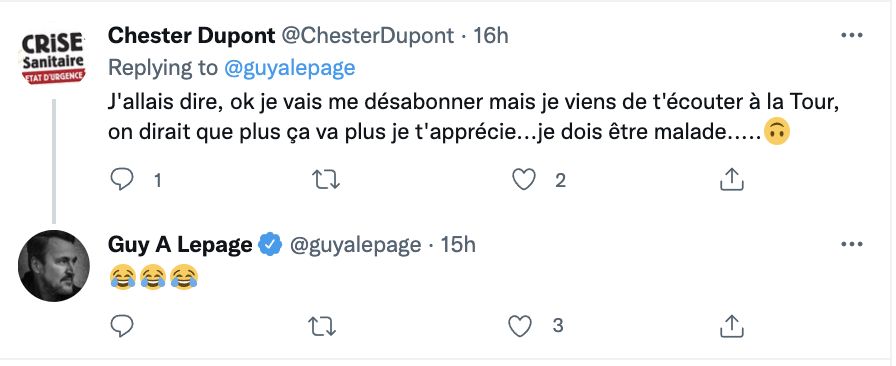This screenshot has width=896, height=366.
Task: Reply to Chester Dupont's tweet
Action: point(121,181)
